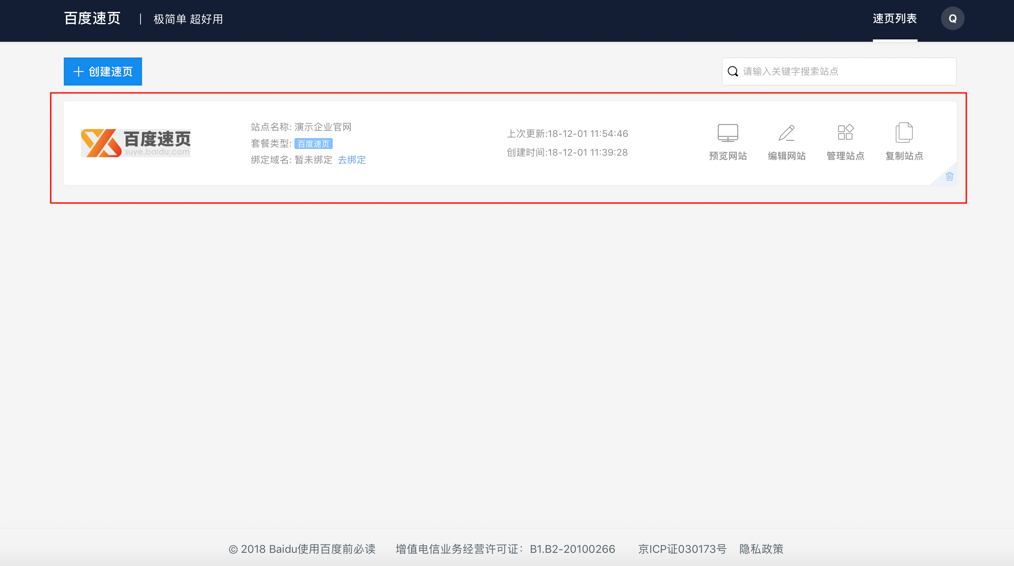Click the 预览网站 monitor icon
This screenshot has height=566, width=1014.
click(727, 133)
